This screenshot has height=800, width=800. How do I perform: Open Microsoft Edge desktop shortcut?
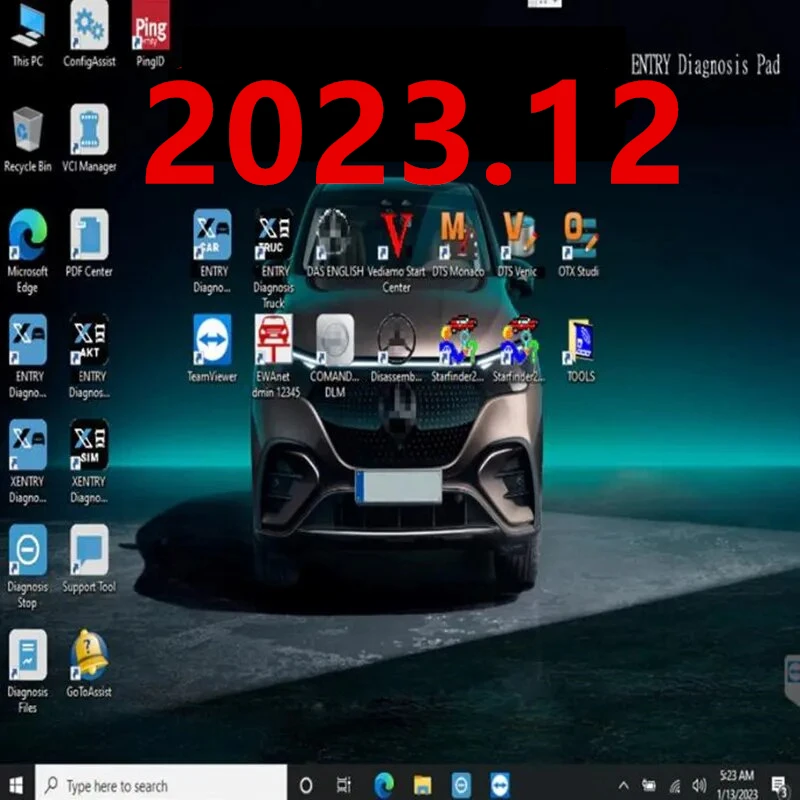click(28, 251)
